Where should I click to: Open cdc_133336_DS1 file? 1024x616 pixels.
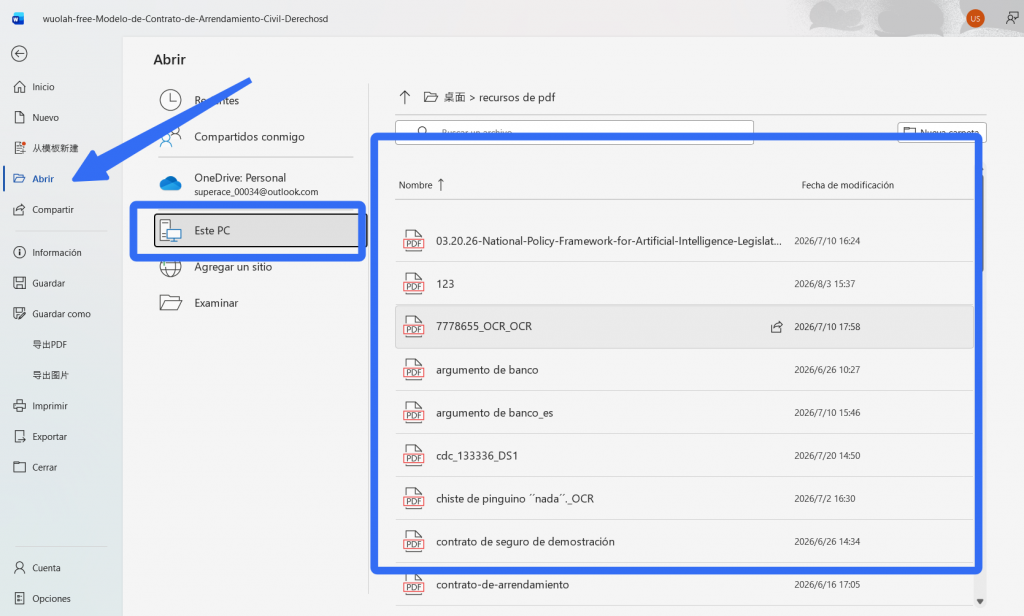pos(684,456)
